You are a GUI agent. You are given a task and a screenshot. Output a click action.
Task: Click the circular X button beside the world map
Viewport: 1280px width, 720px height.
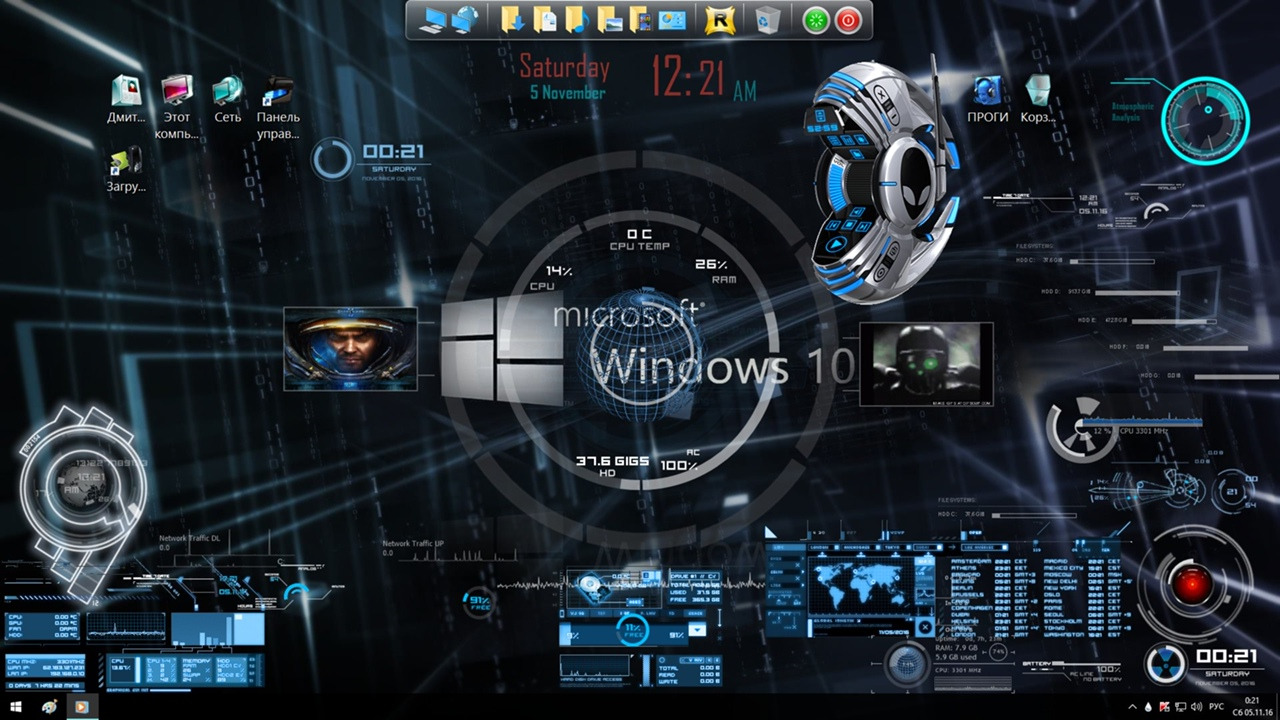(925, 628)
